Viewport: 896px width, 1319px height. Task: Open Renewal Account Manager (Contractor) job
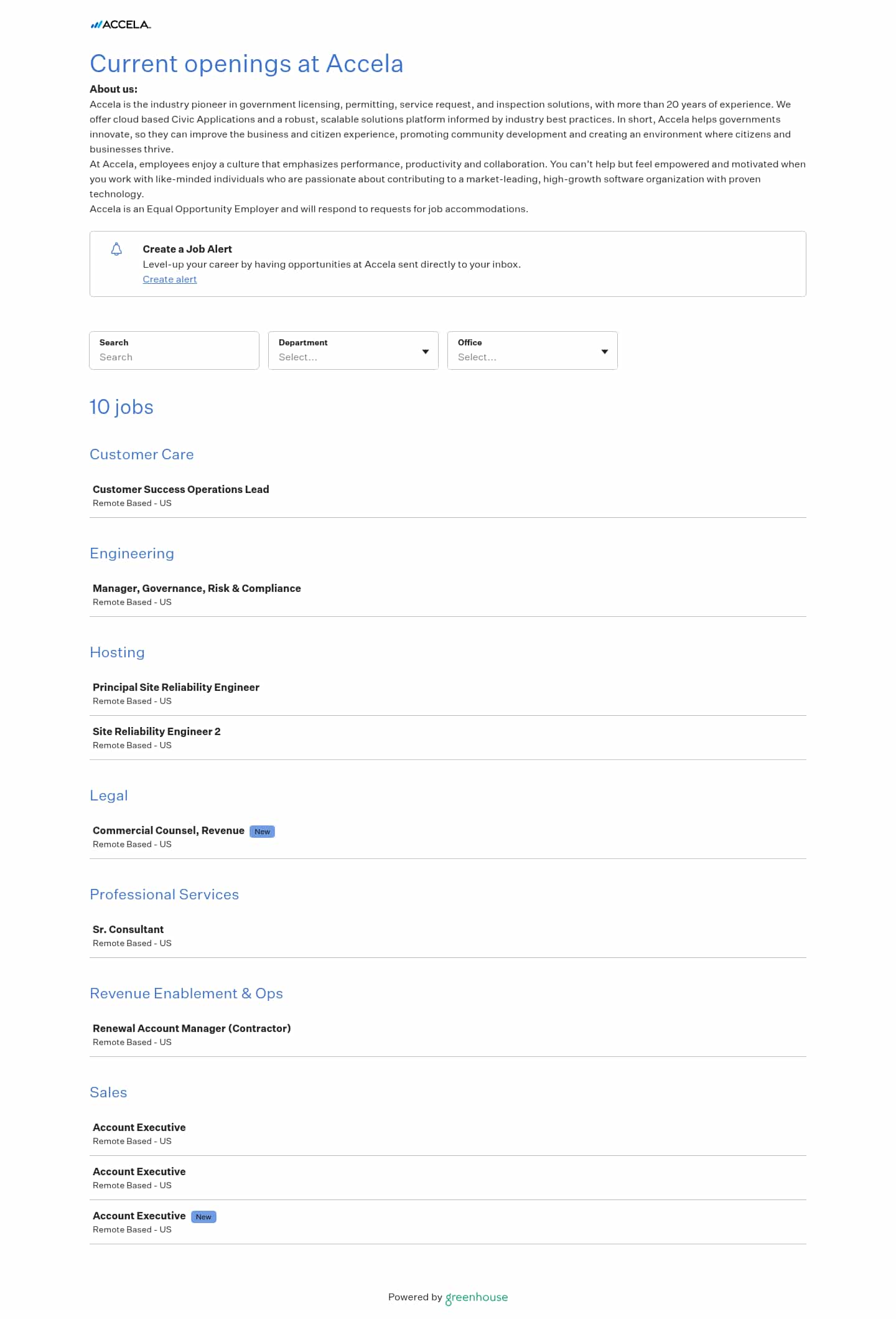click(448, 1035)
